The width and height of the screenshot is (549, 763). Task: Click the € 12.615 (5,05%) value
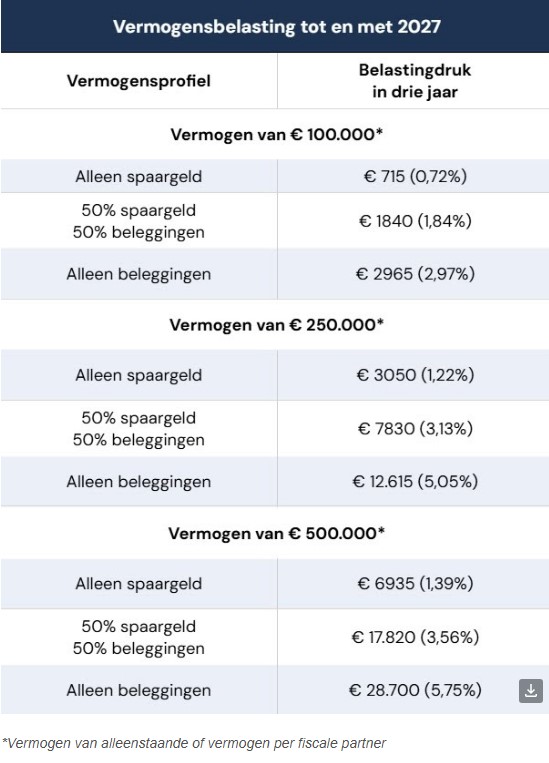coord(415,482)
